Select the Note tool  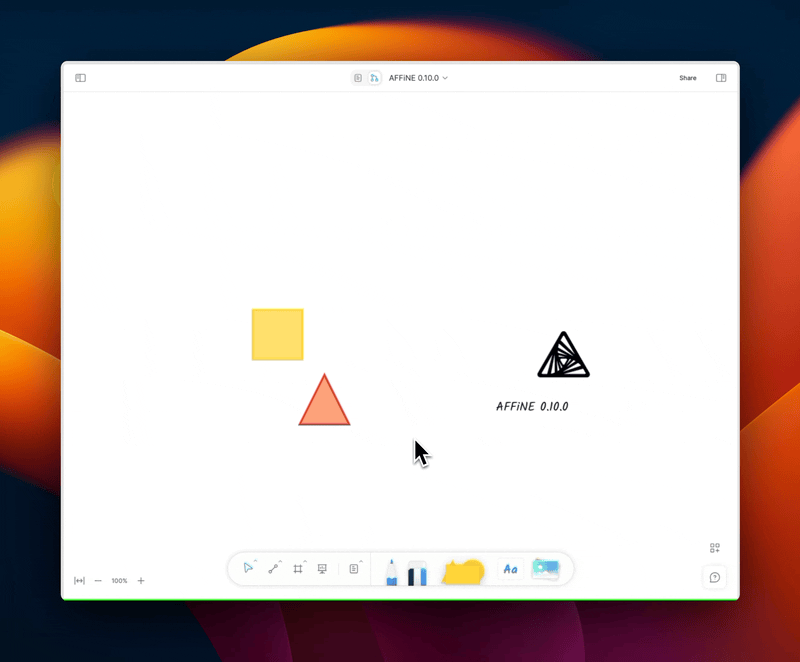click(354, 569)
